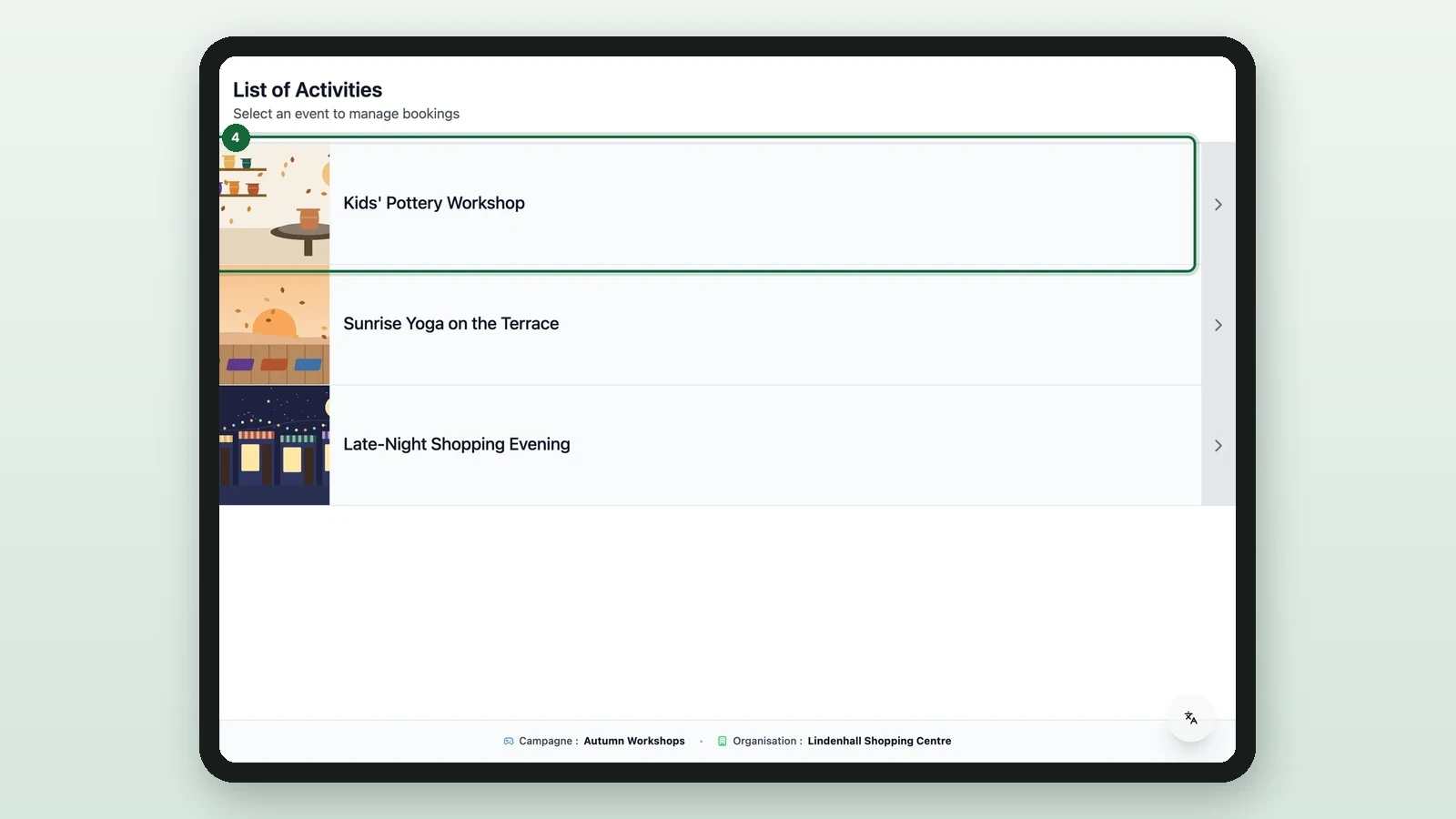Open the language translate button
This screenshot has height=819, width=1456.
coord(1191,718)
